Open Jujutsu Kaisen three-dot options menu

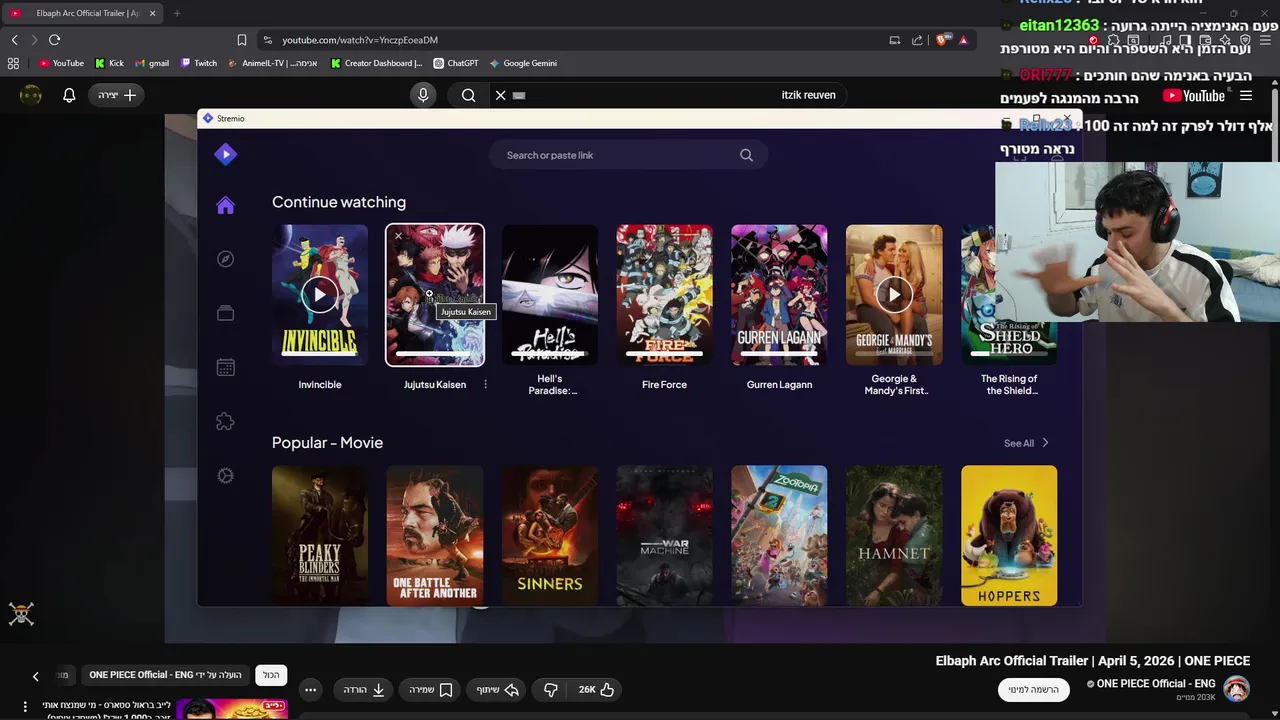(485, 384)
